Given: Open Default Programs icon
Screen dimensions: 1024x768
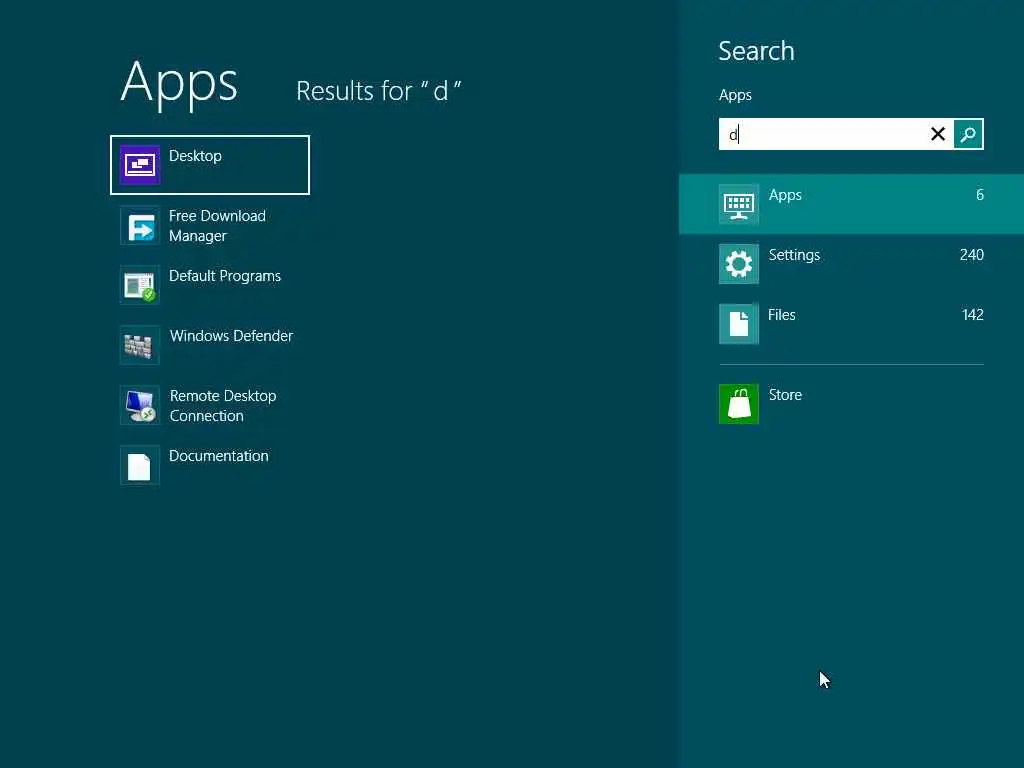Looking at the screenshot, I should (140, 285).
